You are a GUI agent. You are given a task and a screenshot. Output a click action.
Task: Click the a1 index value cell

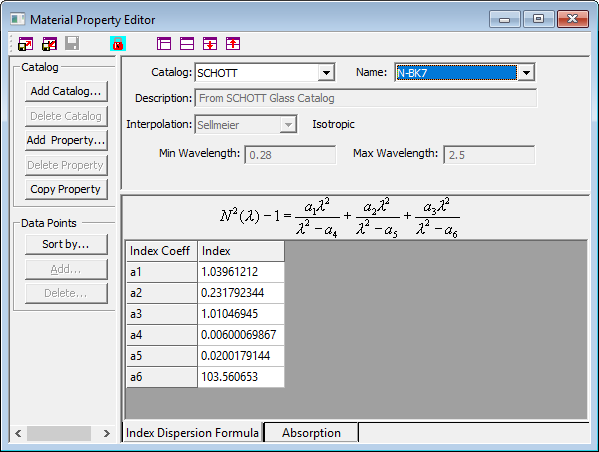click(241, 272)
